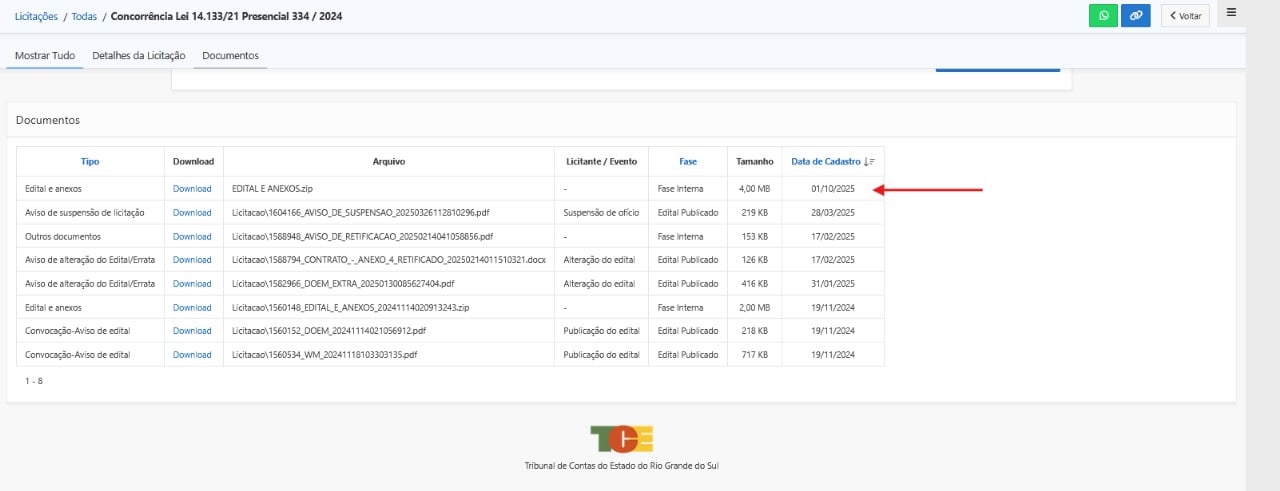Download the AVISO_DE_RETIFICACAO pdf file
Viewport: 1280px width, 491px height.
192,237
